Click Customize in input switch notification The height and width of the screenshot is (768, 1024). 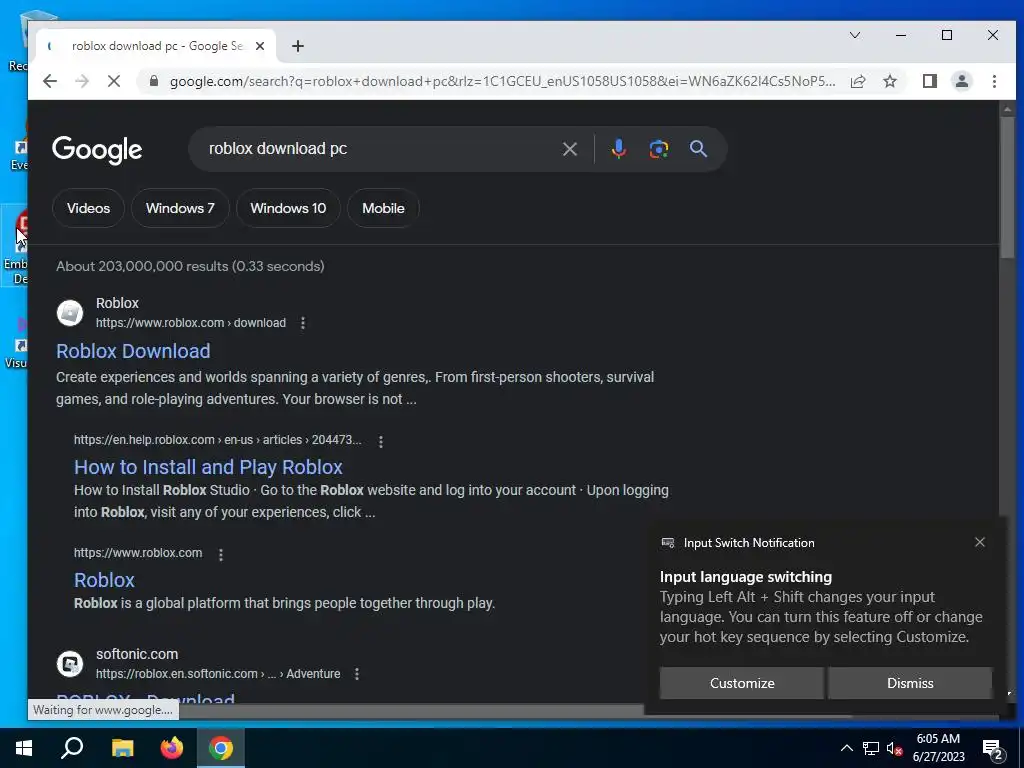pyautogui.click(x=742, y=683)
